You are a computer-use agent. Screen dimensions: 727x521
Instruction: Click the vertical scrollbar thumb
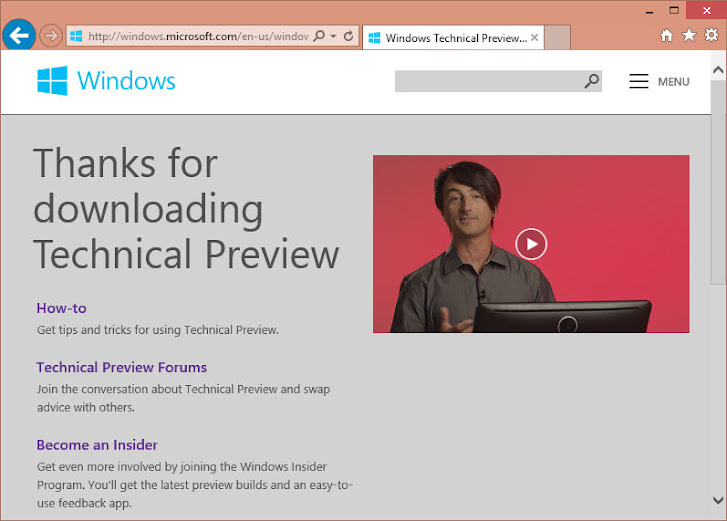pyautogui.click(x=718, y=181)
